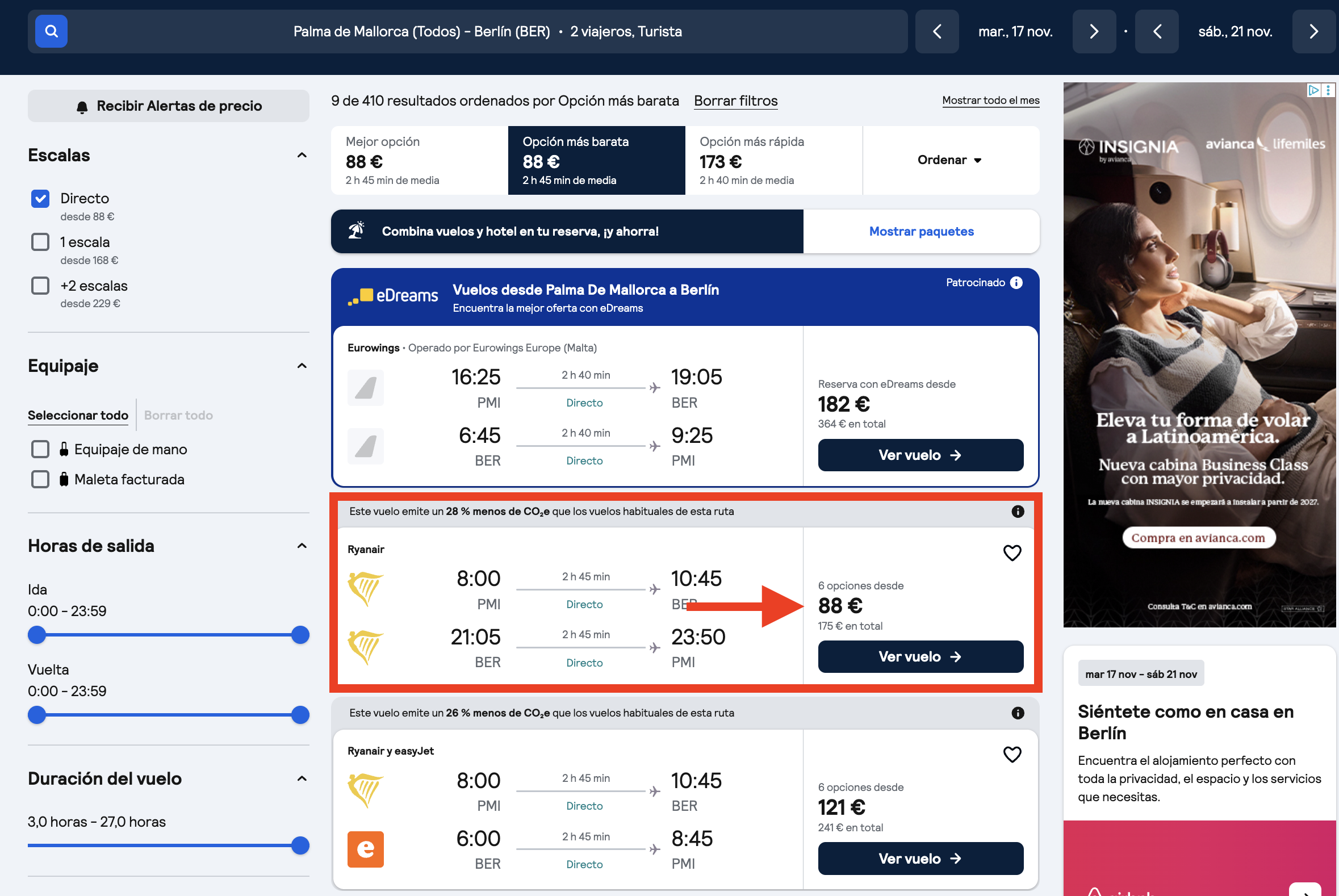Collapse the Equipaje section

302,366
